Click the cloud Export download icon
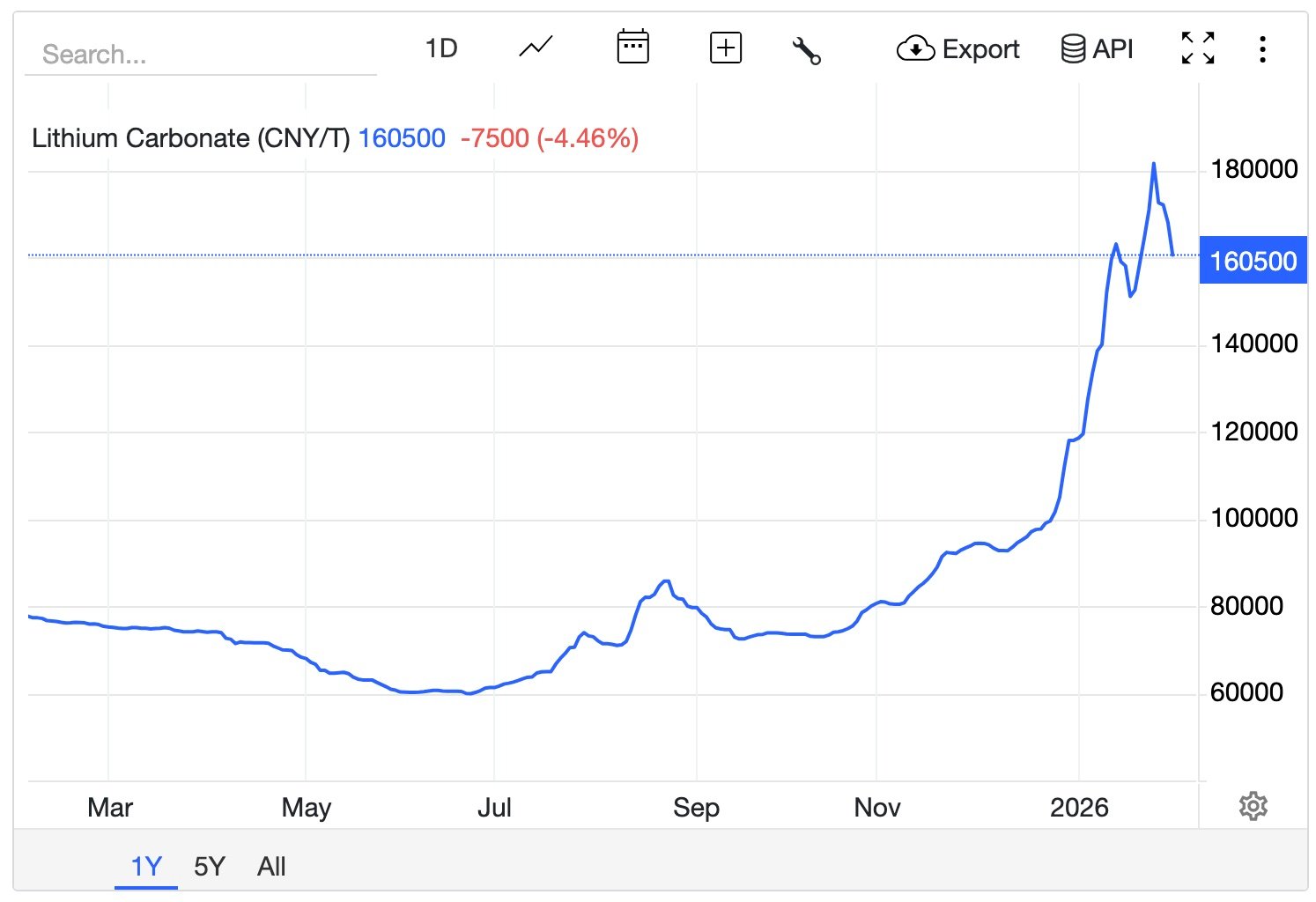Viewport: 1316px width, 902px height. (x=915, y=49)
